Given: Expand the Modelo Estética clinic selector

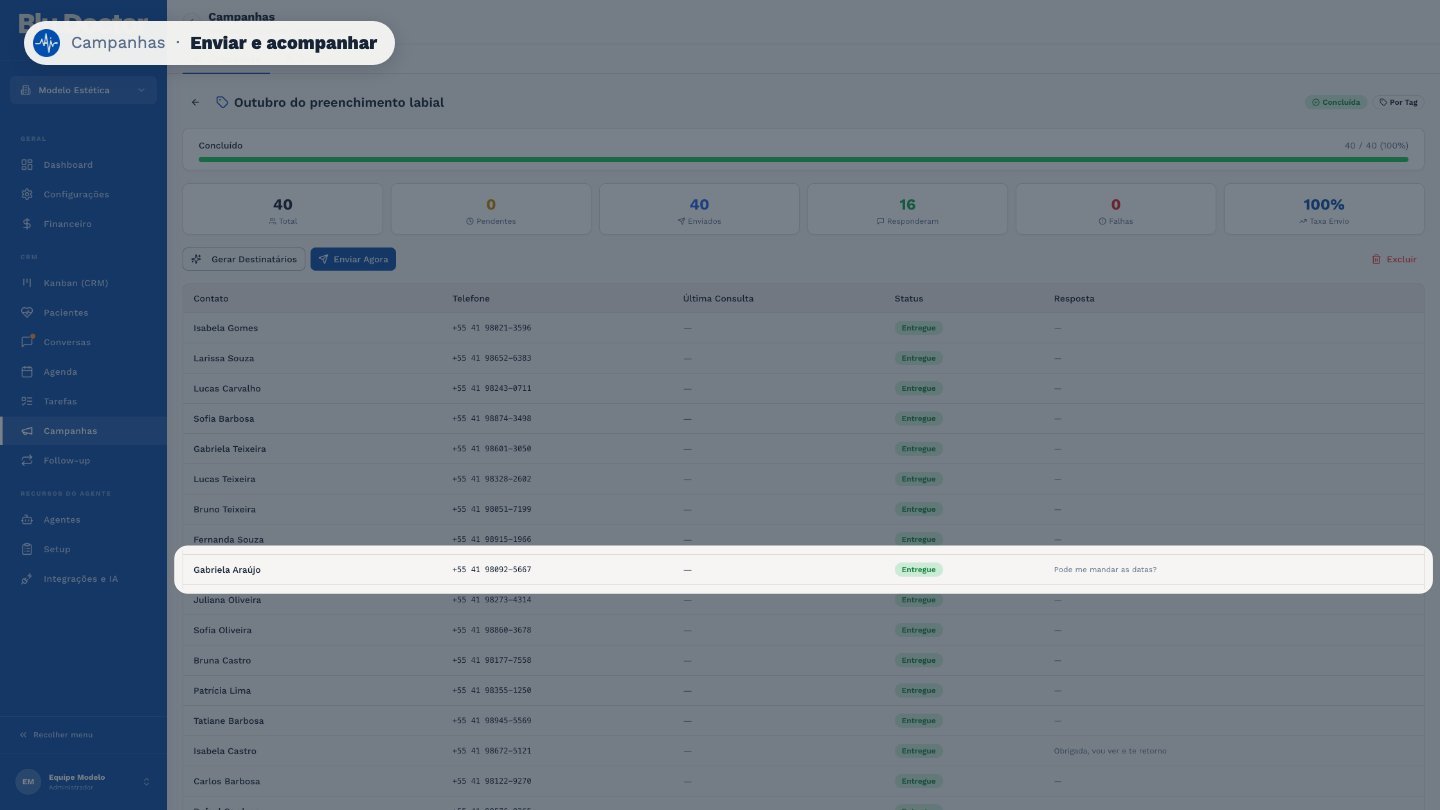Looking at the screenshot, I should [83, 90].
